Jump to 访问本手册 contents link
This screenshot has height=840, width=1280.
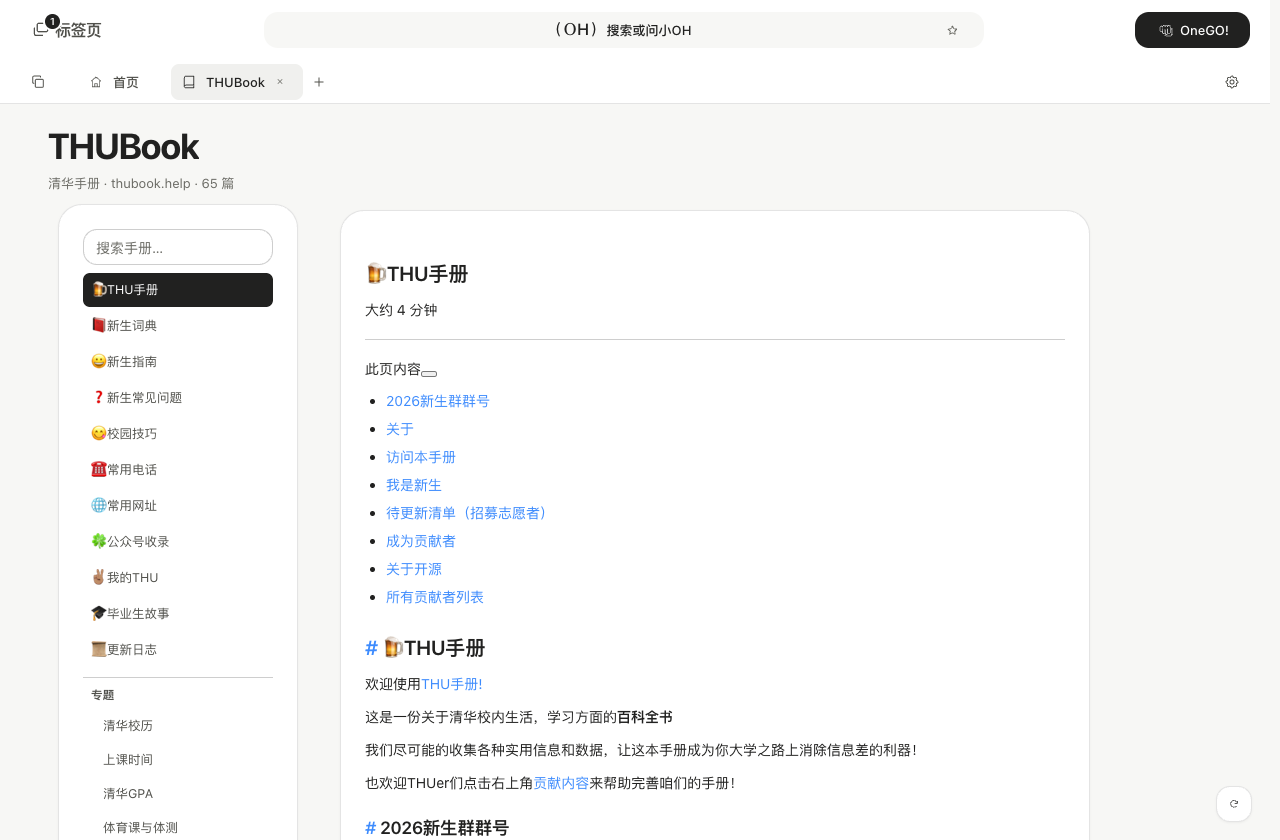click(x=421, y=457)
